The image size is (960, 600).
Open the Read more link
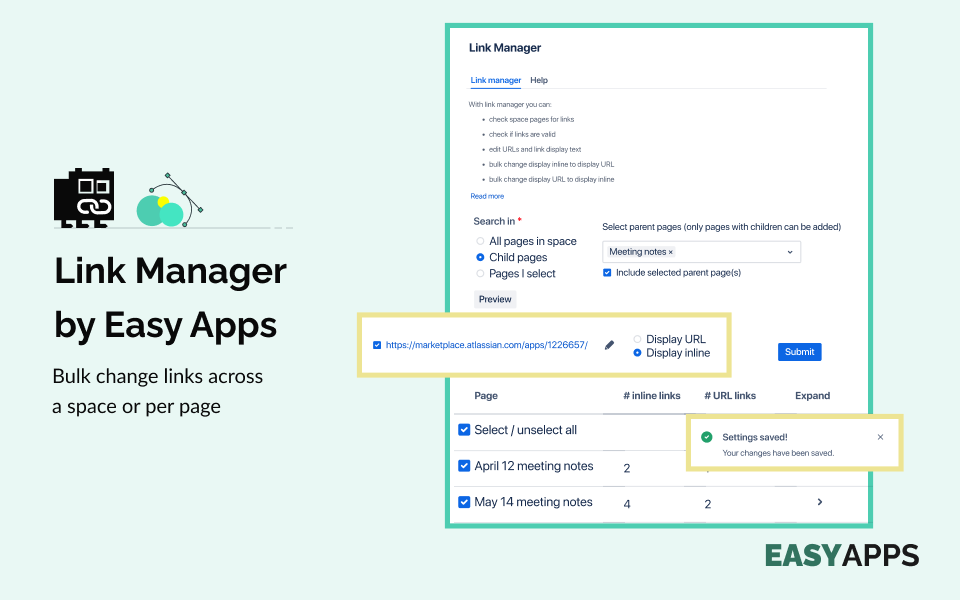(x=487, y=196)
